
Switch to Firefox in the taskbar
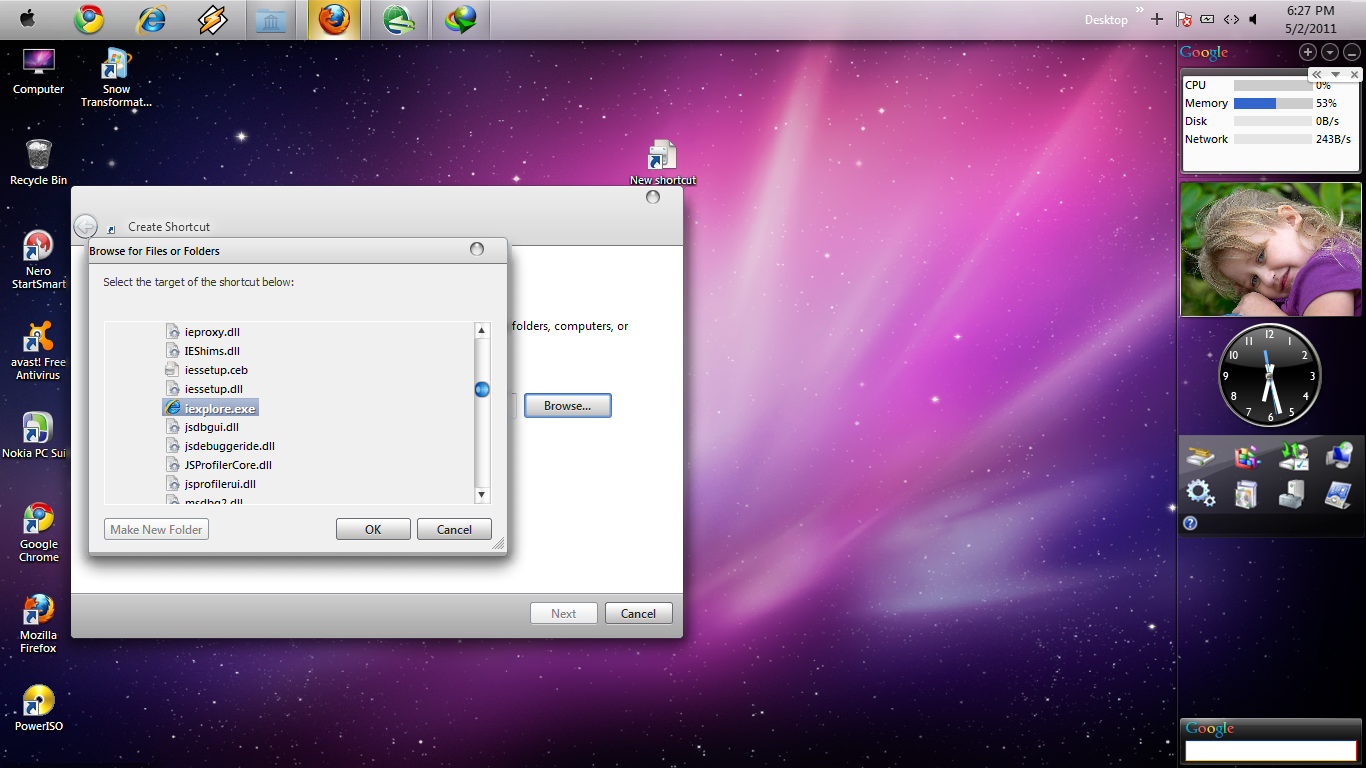click(334, 19)
